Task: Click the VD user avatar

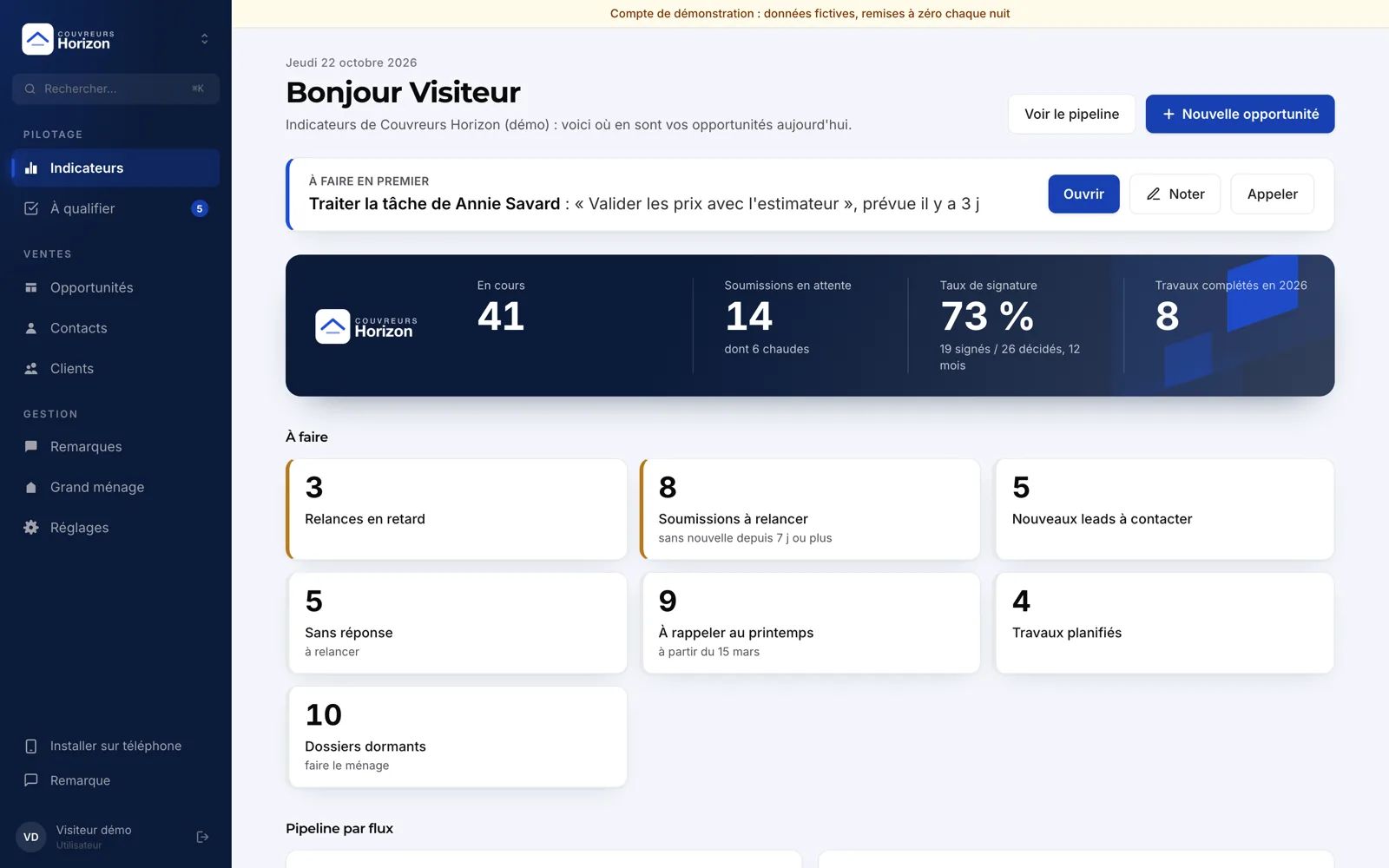Action: (31, 837)
